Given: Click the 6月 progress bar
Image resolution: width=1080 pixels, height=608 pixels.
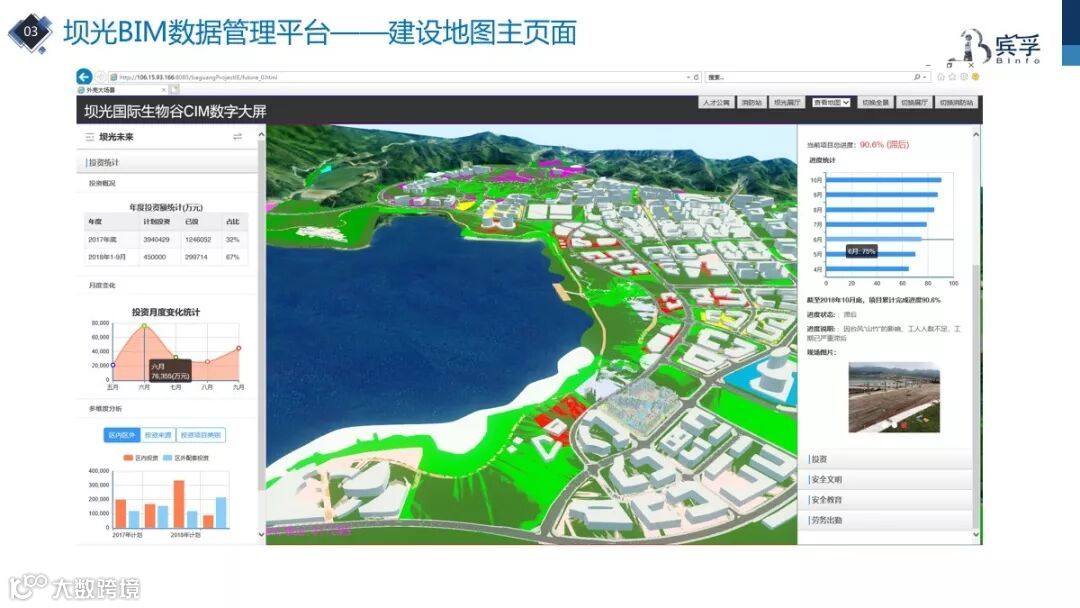Looking at the screenshot, I should 874,240.
